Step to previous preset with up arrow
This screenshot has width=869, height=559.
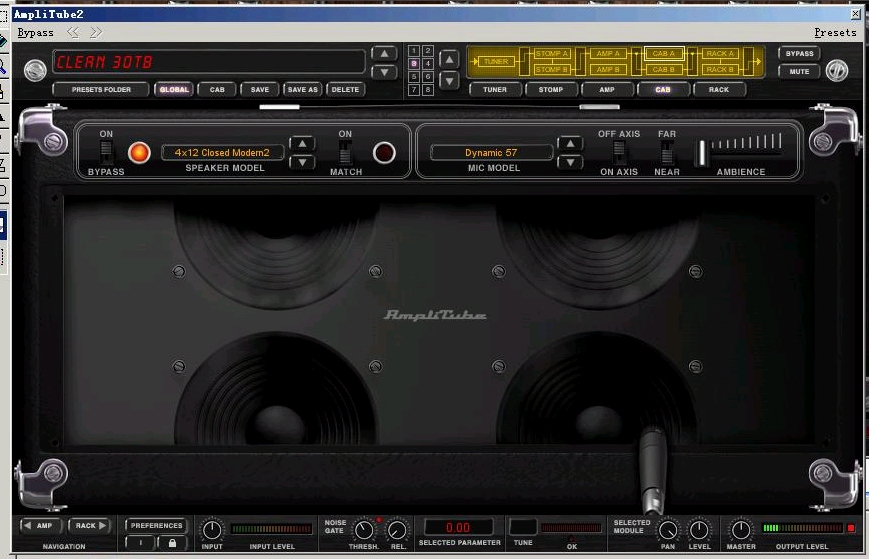pyautogui.click(x=384, y=54)
